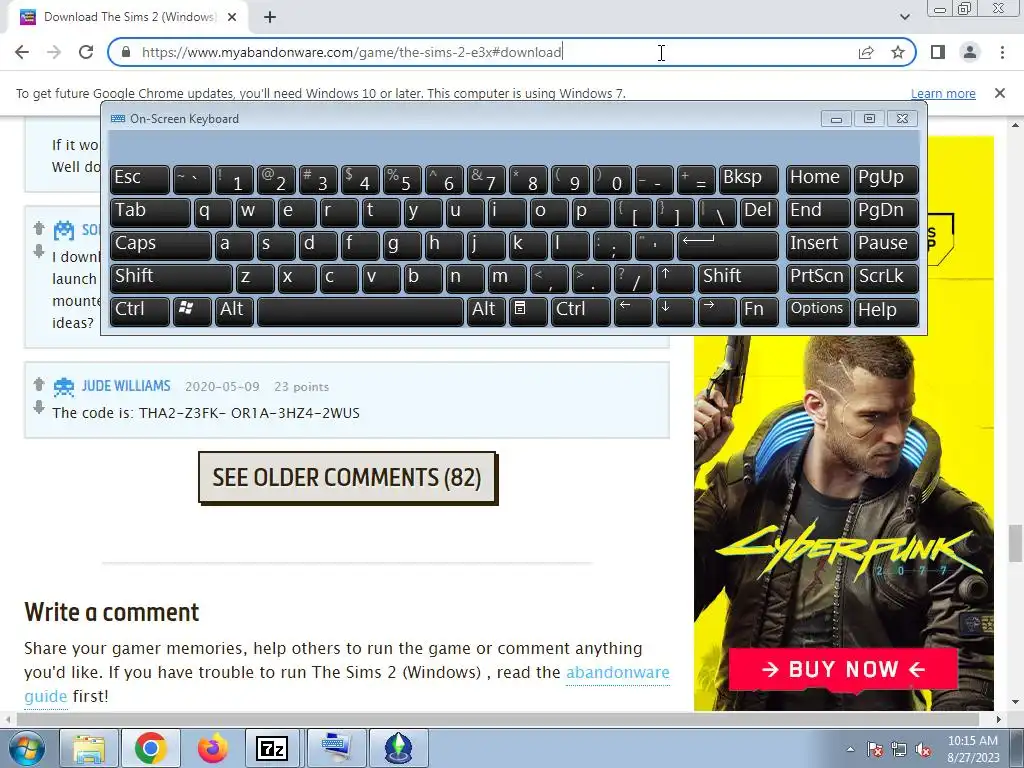Viewport: 1024px width, 768px height.
Task: Click the up arrow key on keyboard
Action: click(x=675, y=278)
